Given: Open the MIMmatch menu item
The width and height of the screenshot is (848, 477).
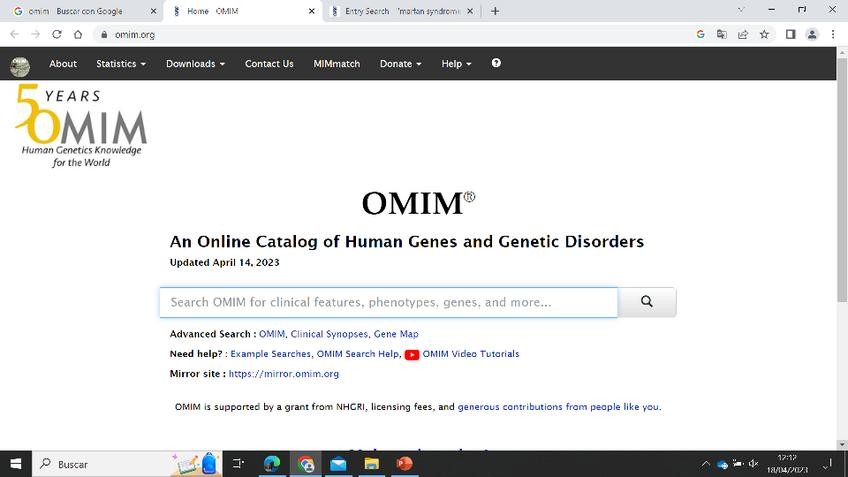Looking at the screenshot, I should [x=336, y=63].
